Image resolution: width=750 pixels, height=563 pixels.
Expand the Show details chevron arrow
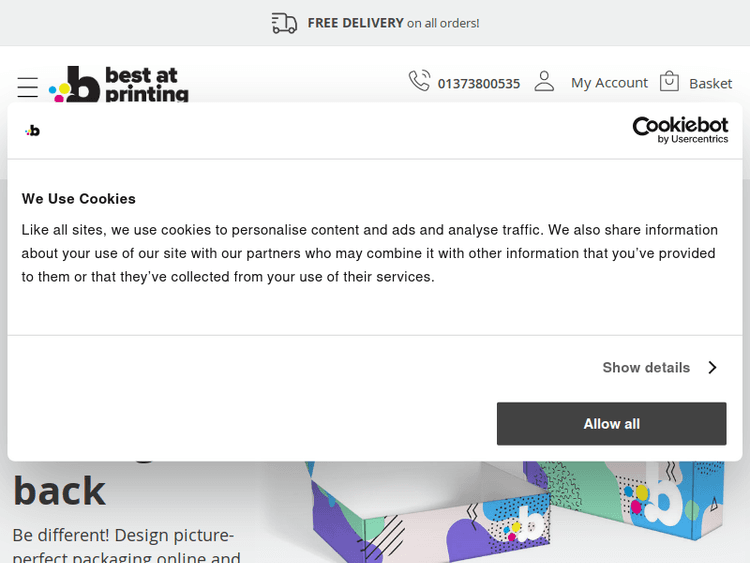pos(712,368)
